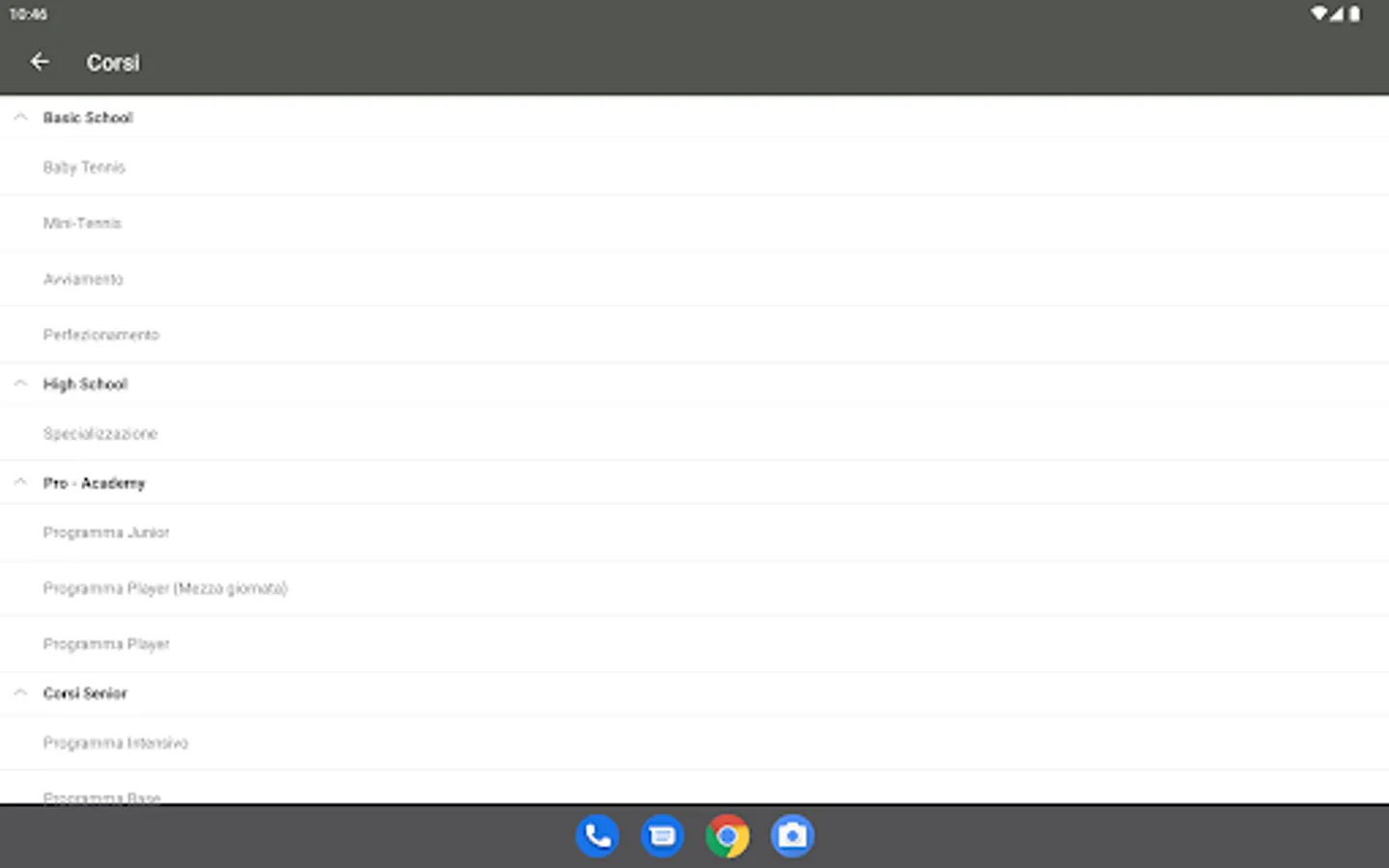
Task: Check the battery status icon
Action: [1354, 14]
